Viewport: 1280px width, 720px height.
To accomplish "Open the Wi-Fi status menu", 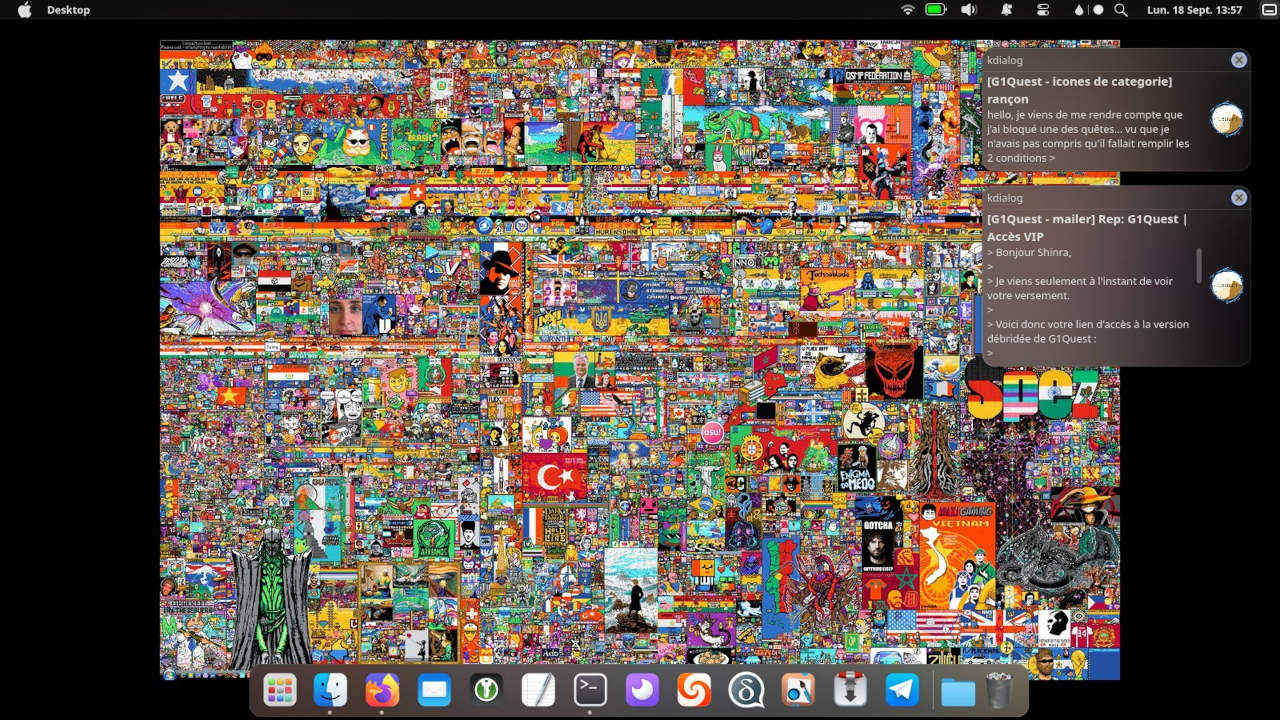I will coord(908,9).
